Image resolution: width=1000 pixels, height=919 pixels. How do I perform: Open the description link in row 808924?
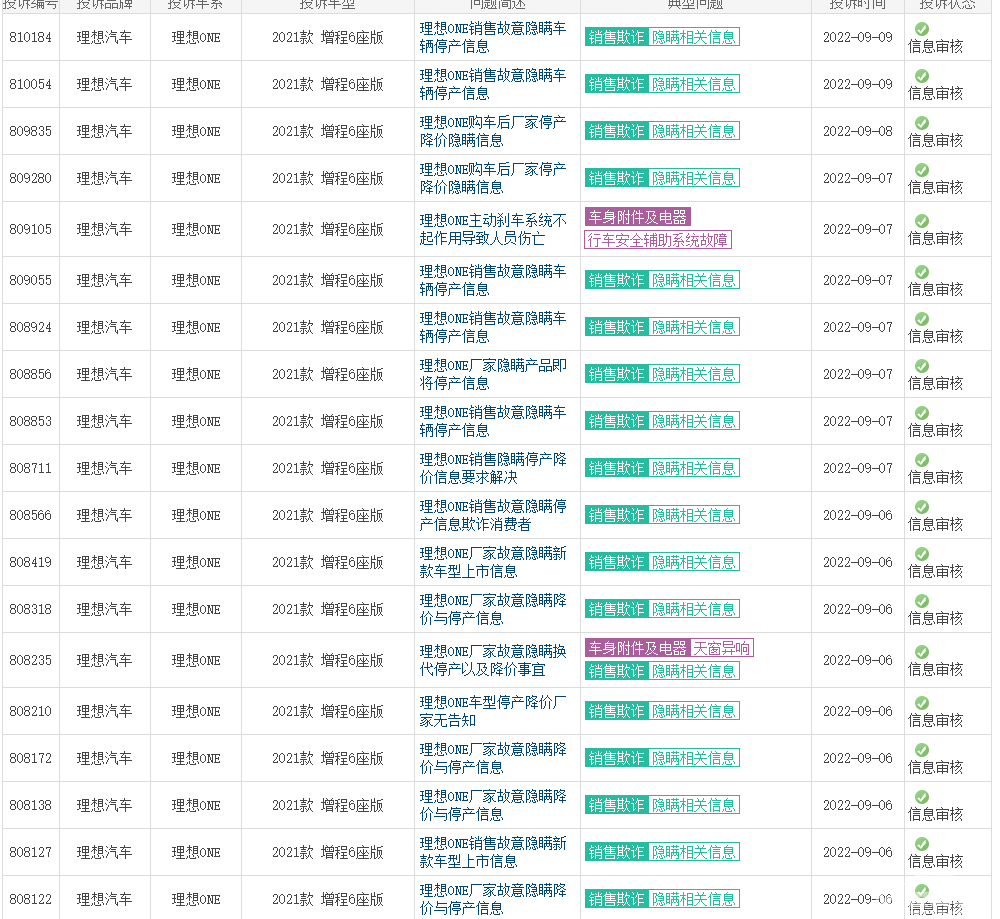493,327
